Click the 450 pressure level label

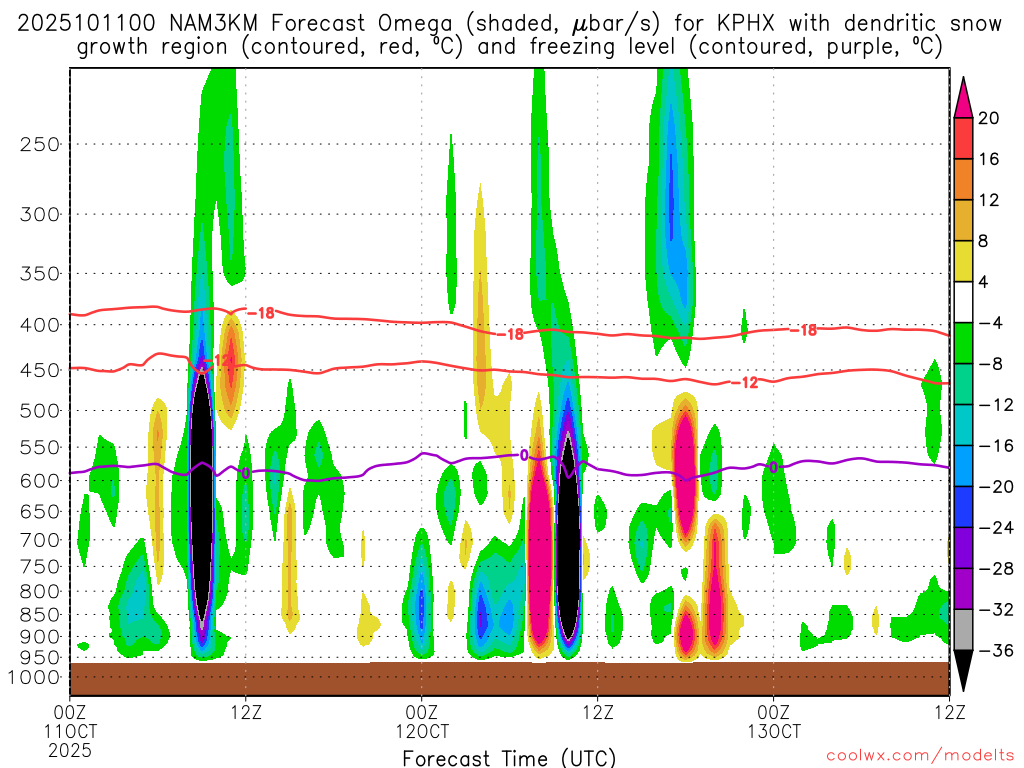pyautogui.click(x=40, y=370)
